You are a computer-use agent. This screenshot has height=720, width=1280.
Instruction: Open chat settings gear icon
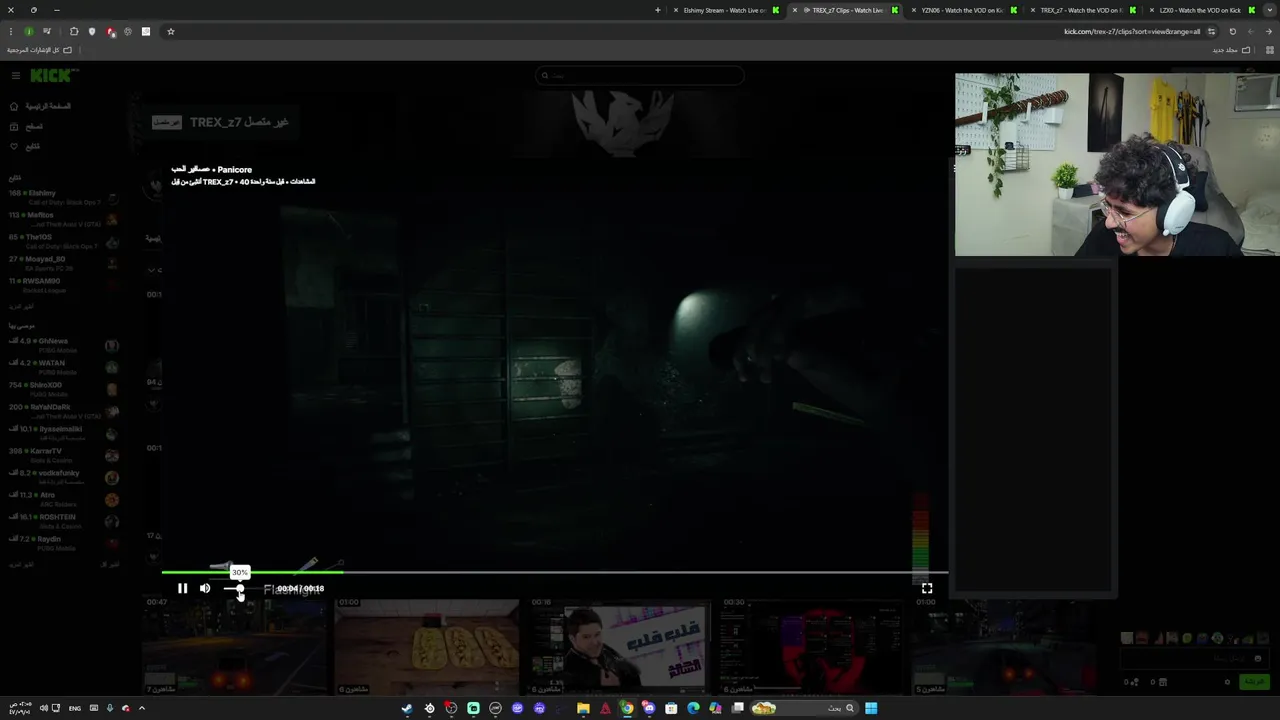(1227, 682)
